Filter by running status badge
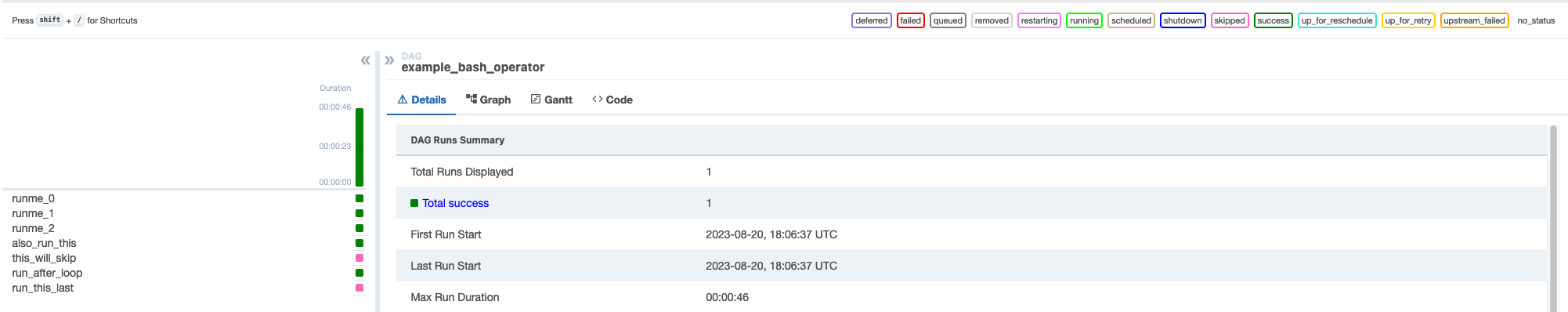 pyautogui.click(x=1084, y=20)
